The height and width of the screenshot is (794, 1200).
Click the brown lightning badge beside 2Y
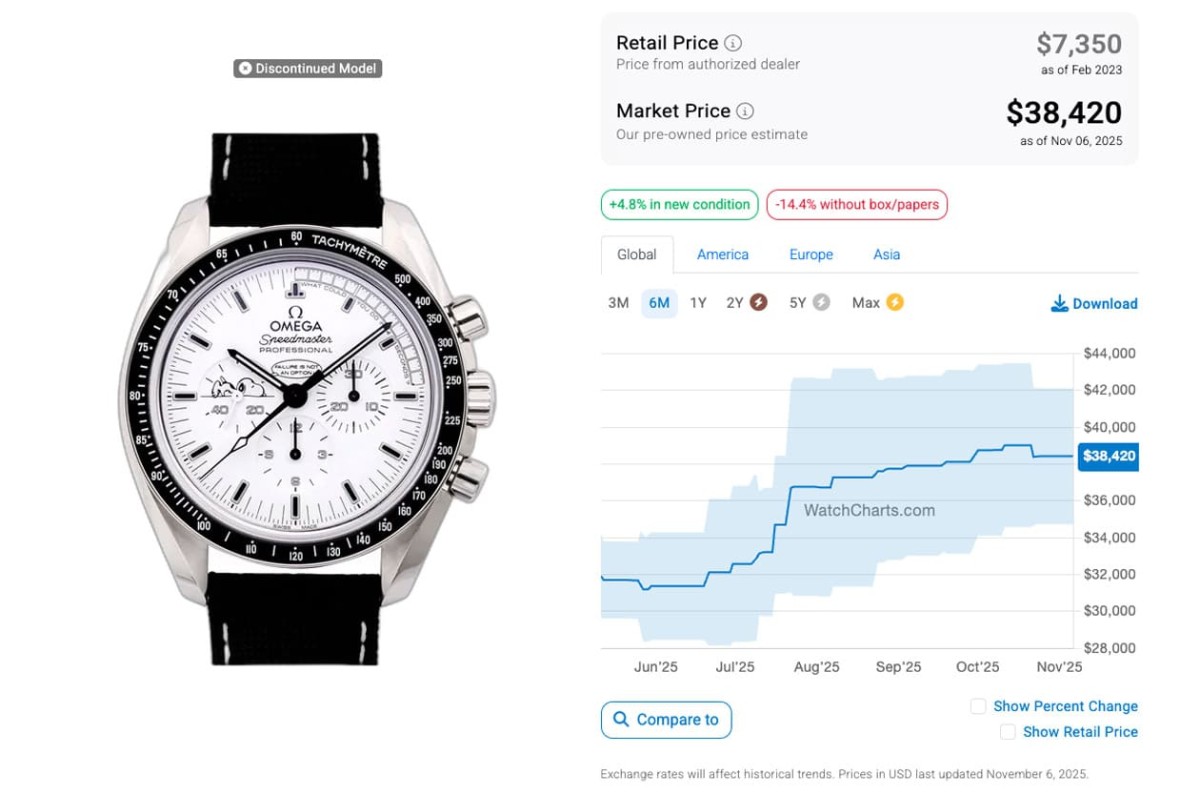759,302
